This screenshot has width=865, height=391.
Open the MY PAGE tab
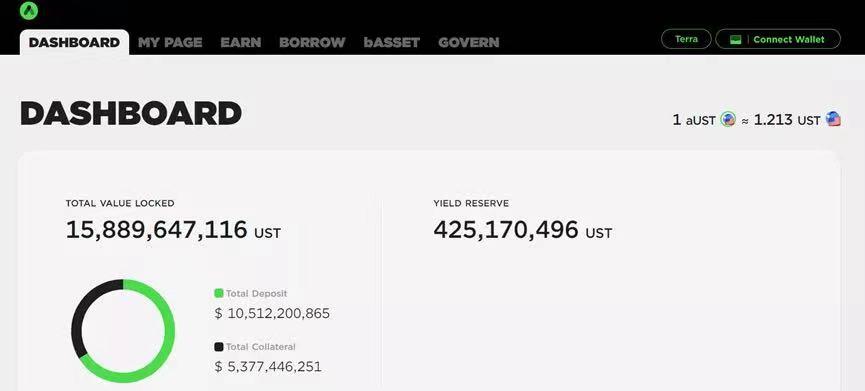pyautogui.click(x=170, y=42)
